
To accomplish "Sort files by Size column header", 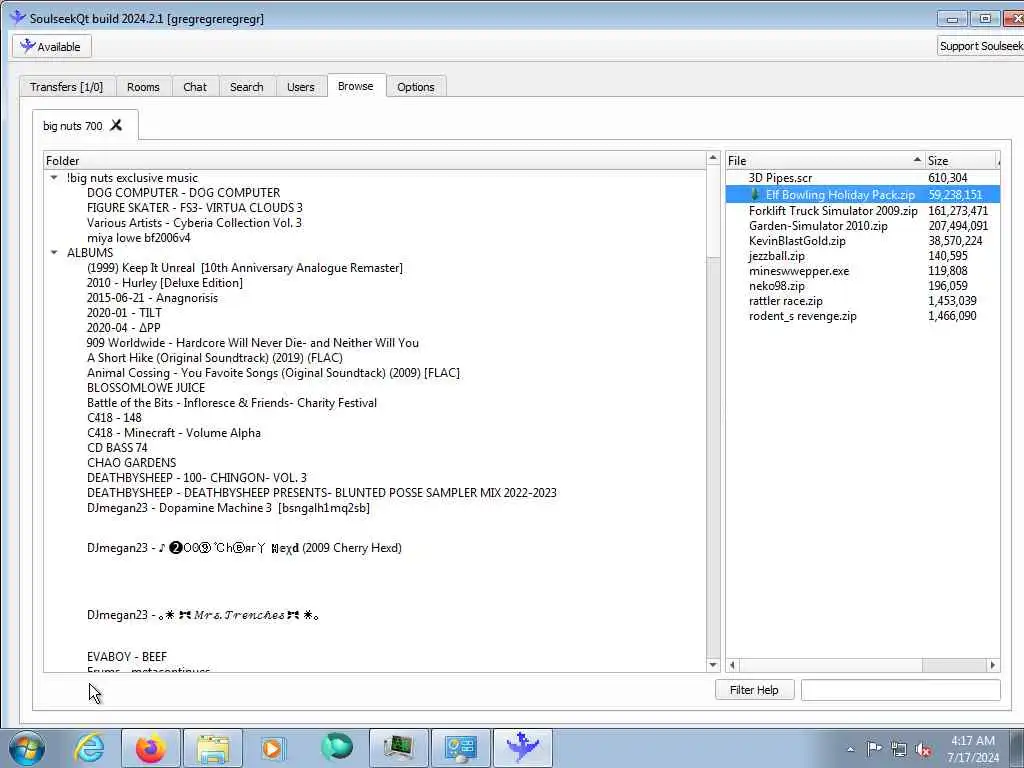I will (962, 161).
